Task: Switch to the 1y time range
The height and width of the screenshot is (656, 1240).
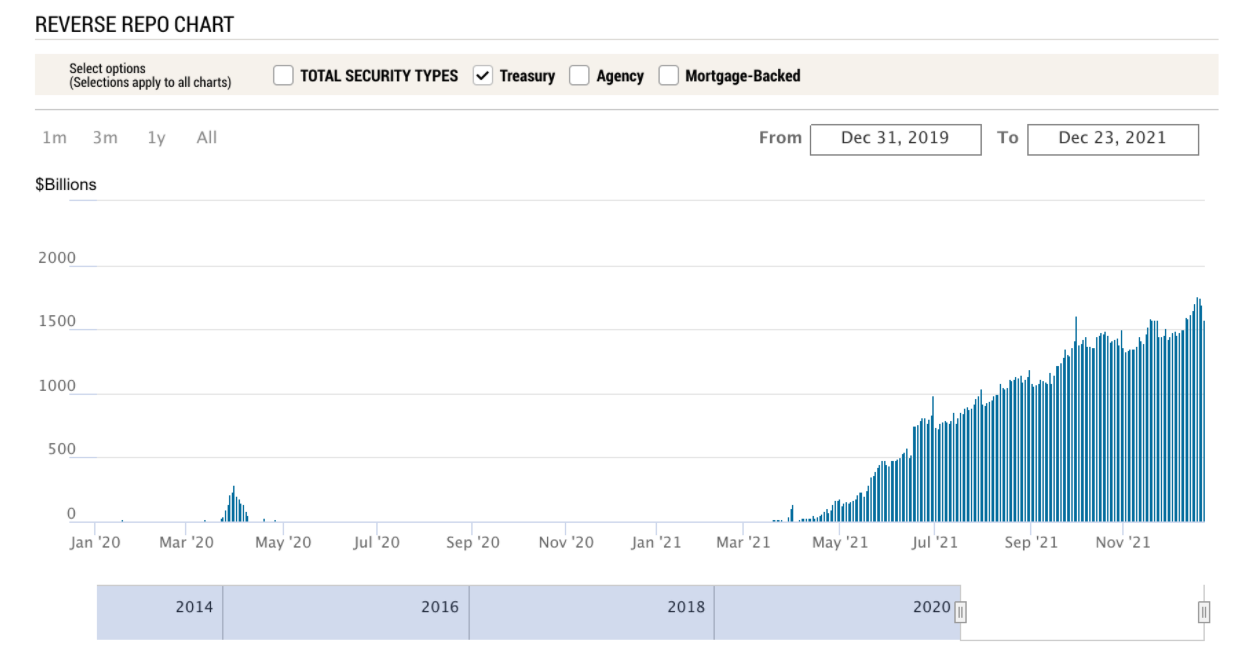Action: (x=156, y=138)
